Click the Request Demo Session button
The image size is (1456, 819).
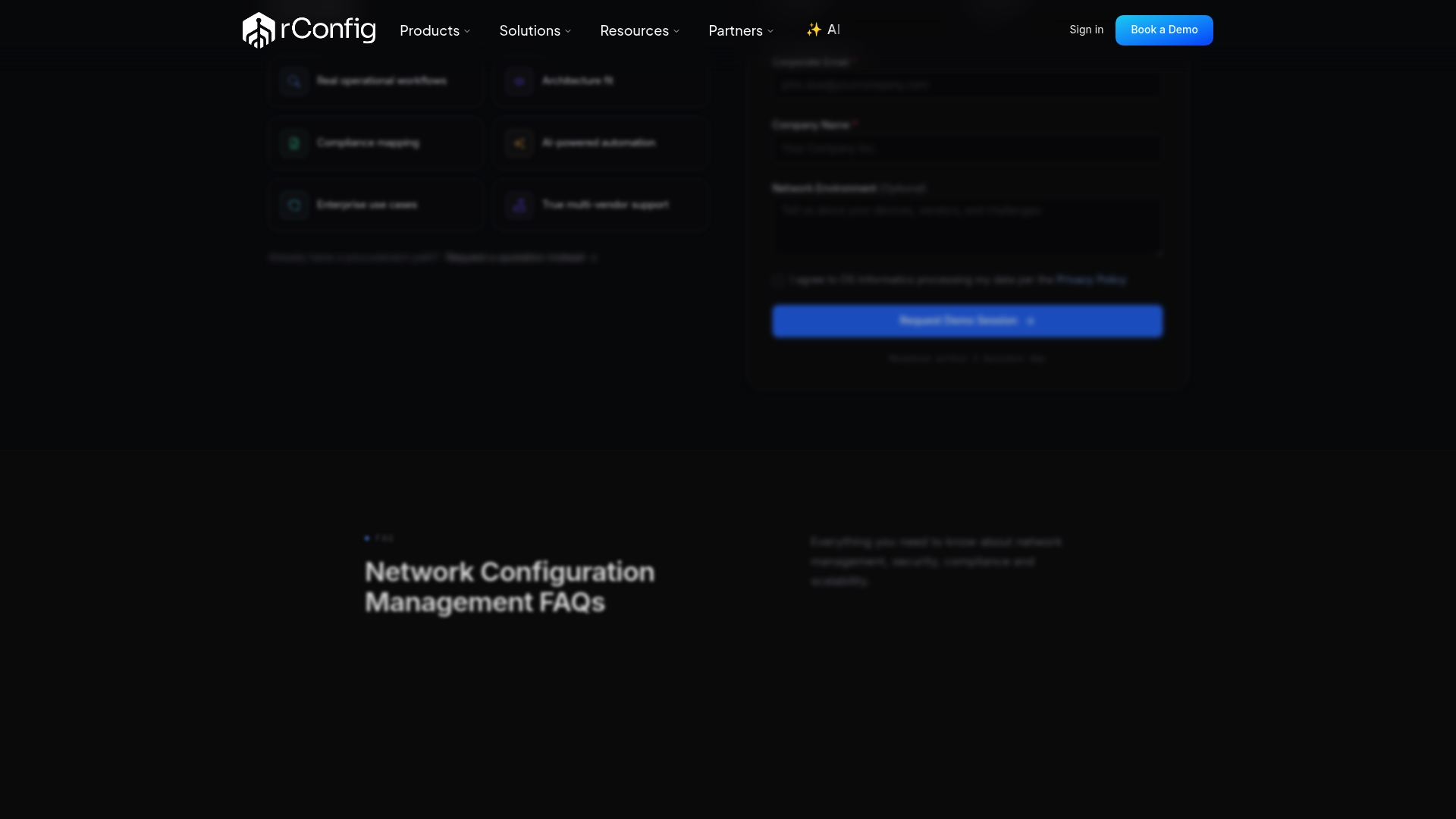[967, 321]
